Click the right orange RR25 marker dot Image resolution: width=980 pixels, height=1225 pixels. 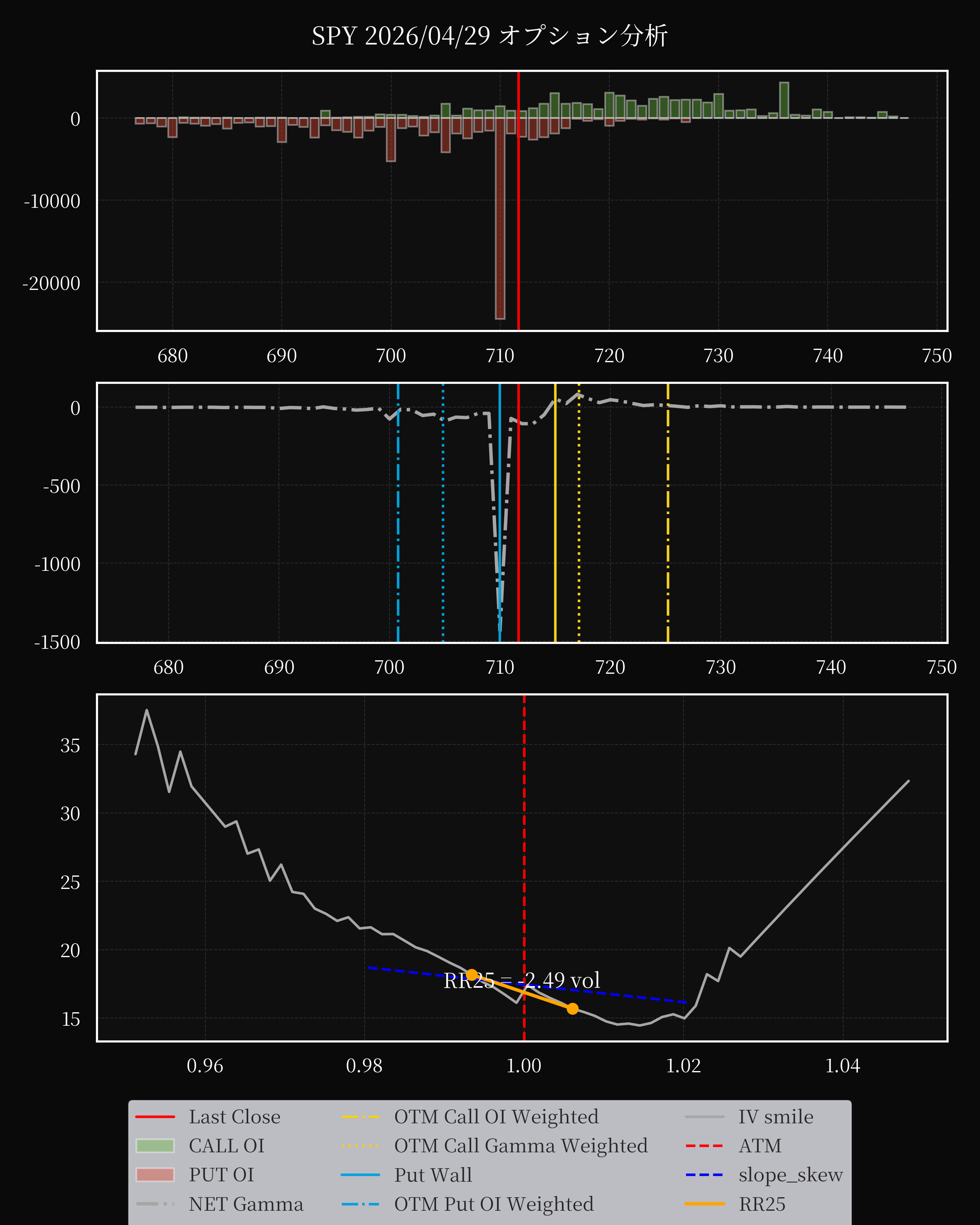click(x=572, y=1009)
